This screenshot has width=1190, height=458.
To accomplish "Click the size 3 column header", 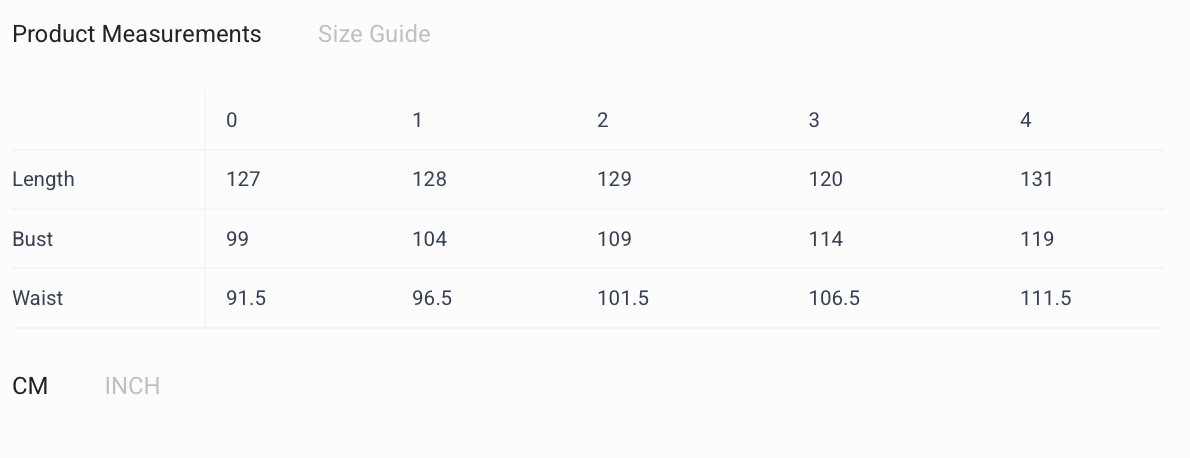I will click(814, 120).
